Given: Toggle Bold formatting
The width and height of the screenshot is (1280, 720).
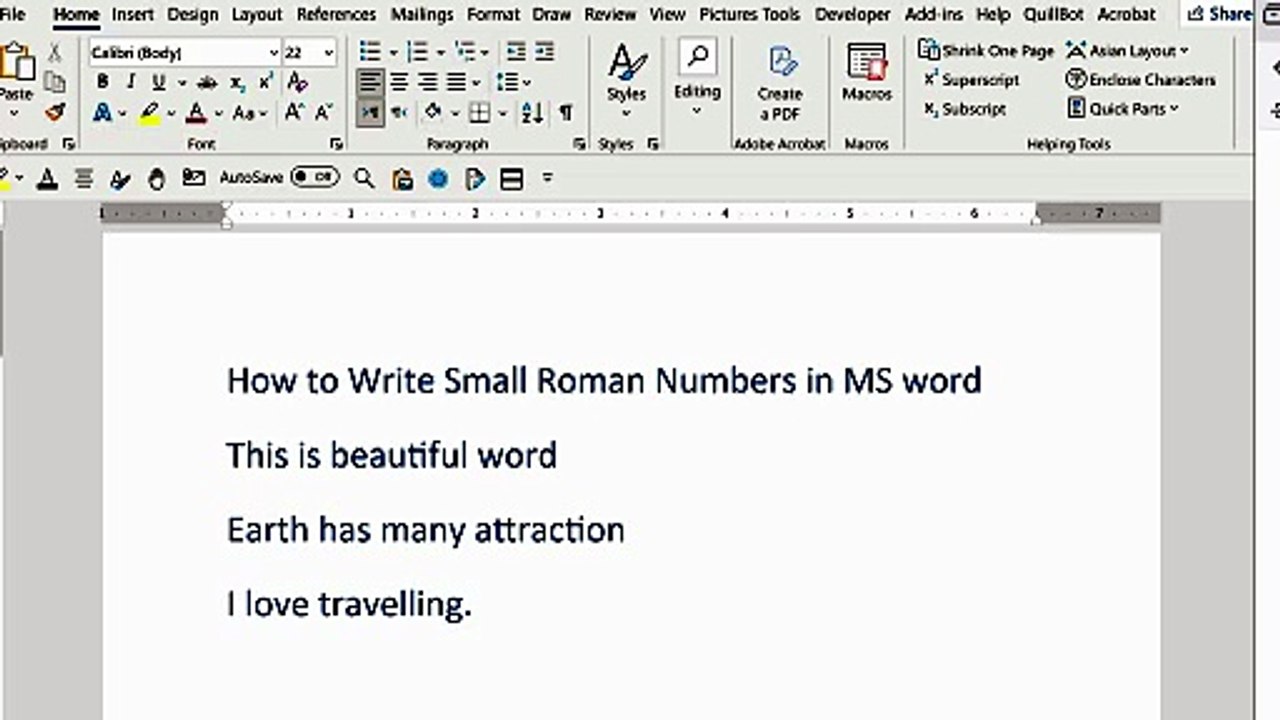Looking at the screenshot, I should tap(102, 82).
